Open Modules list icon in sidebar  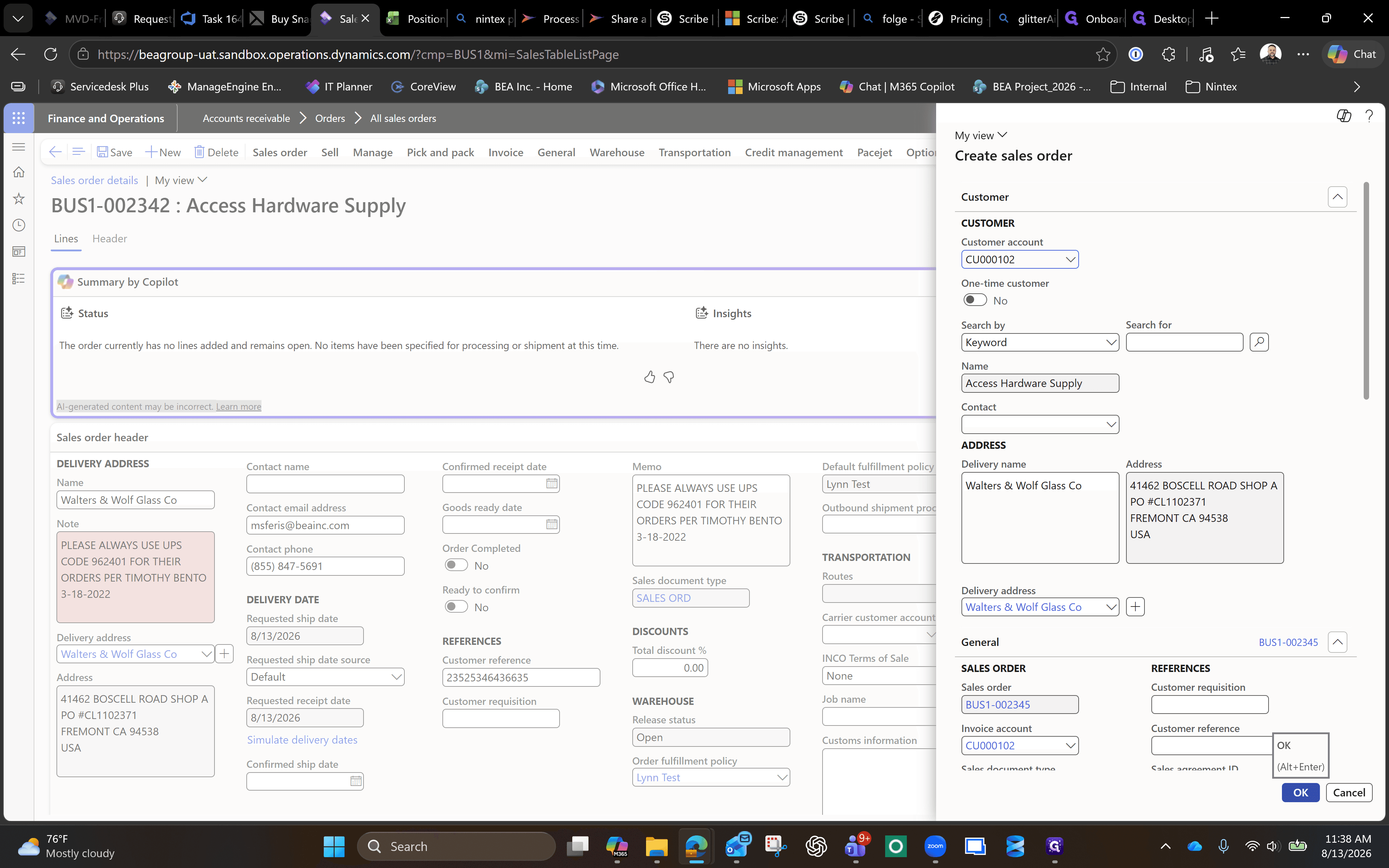(18, 278)
